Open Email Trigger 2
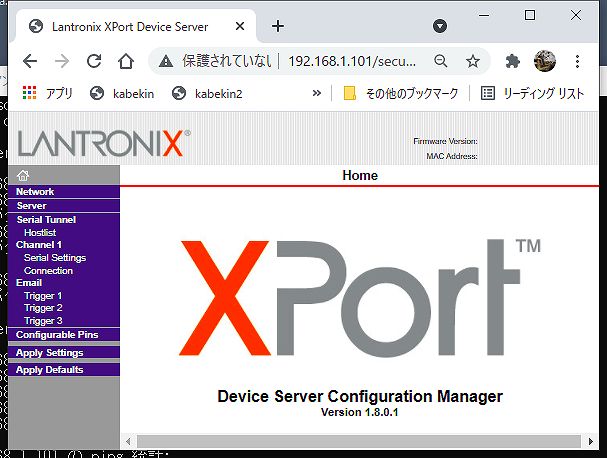Image resolution: width=607 pixels, height=458 pixels. [43, 308]
